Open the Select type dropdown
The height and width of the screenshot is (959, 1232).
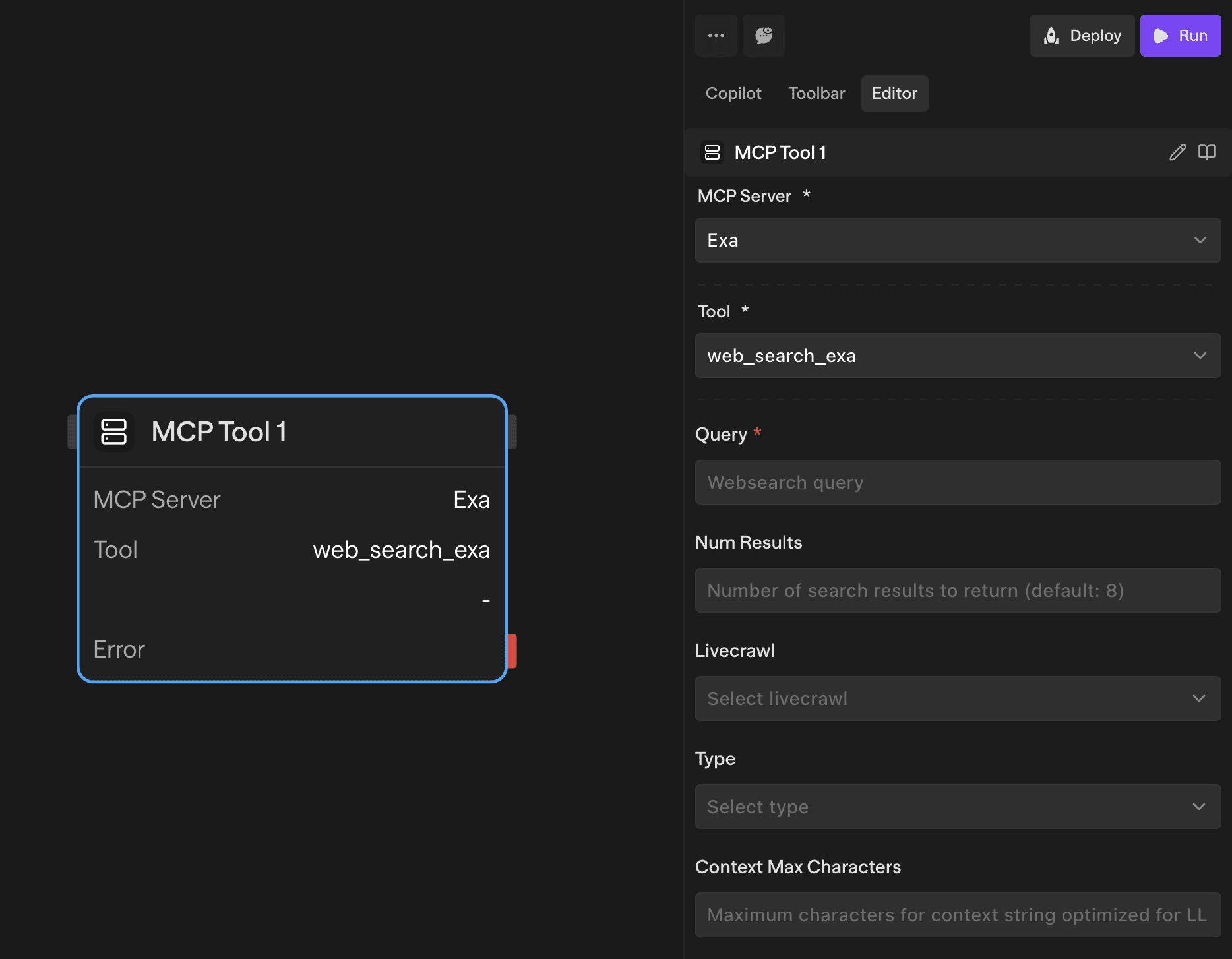958,807
